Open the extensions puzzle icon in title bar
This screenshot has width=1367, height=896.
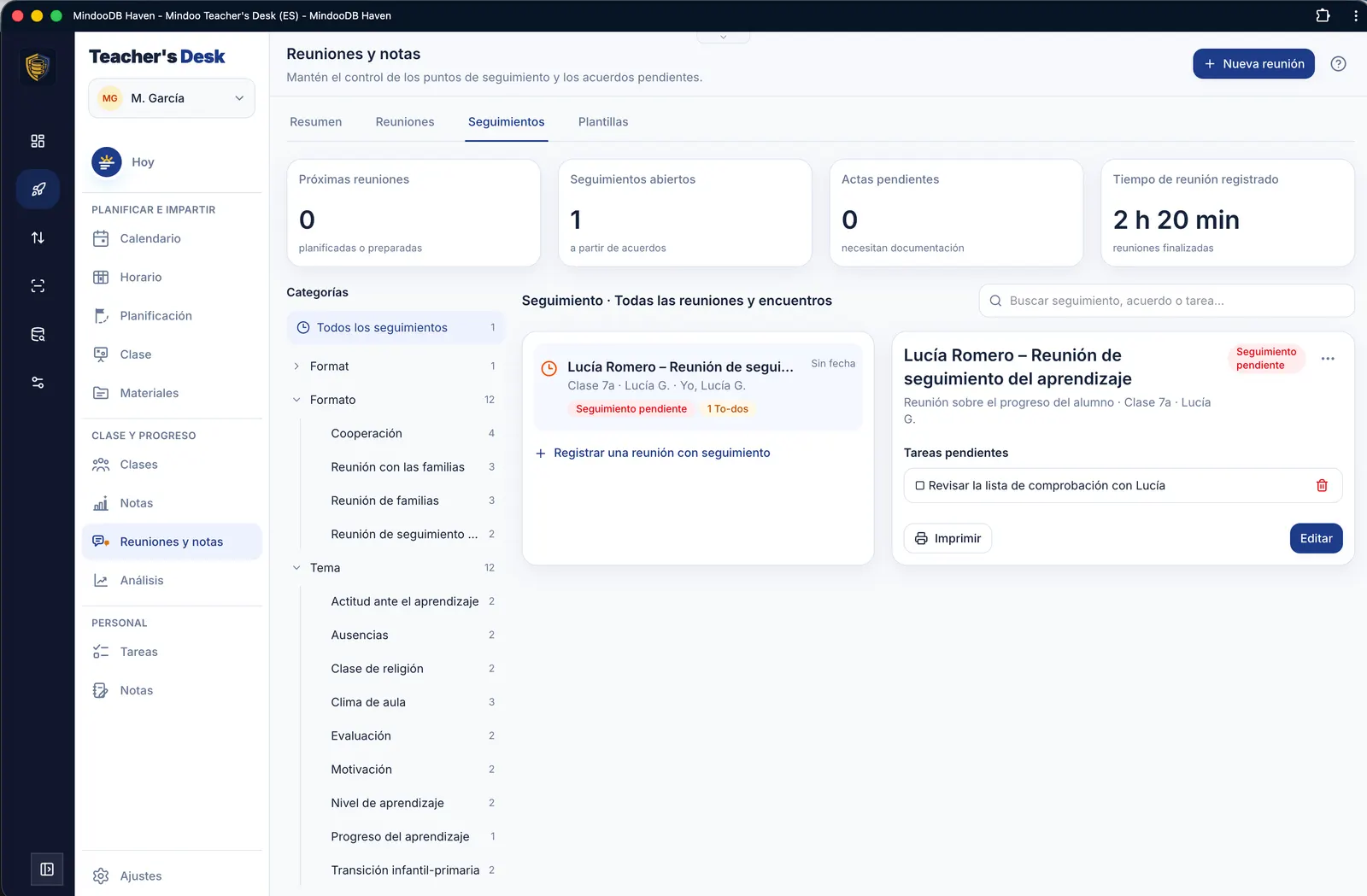click(1323, 15)
